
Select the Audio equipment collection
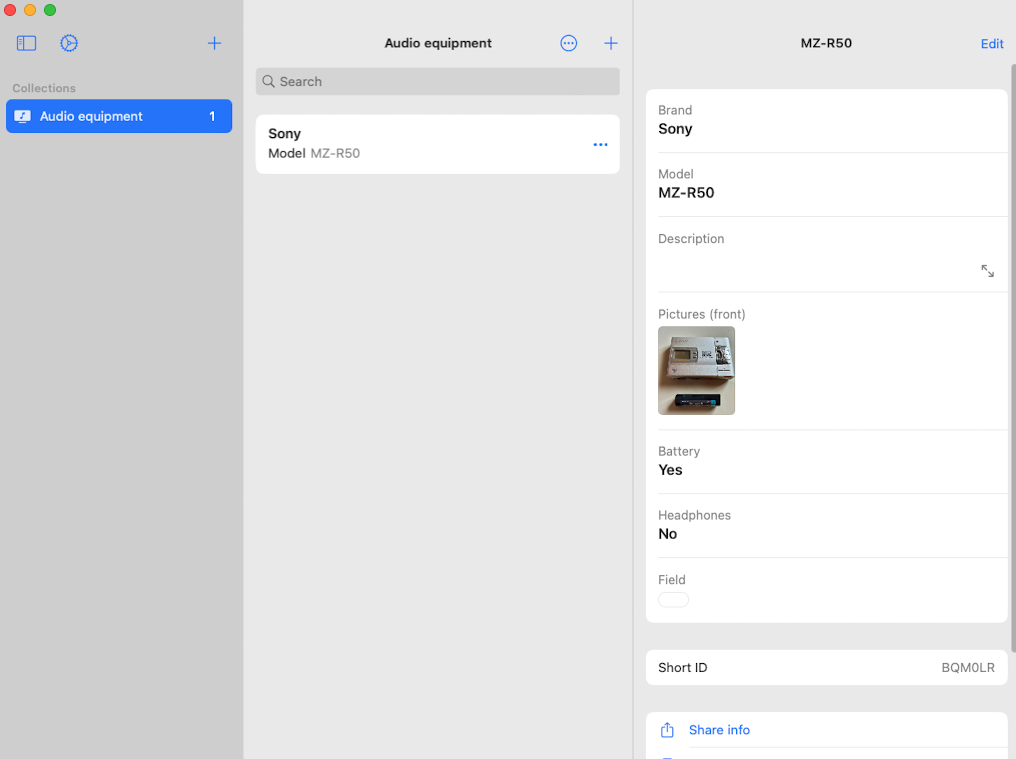click(119, 116)
